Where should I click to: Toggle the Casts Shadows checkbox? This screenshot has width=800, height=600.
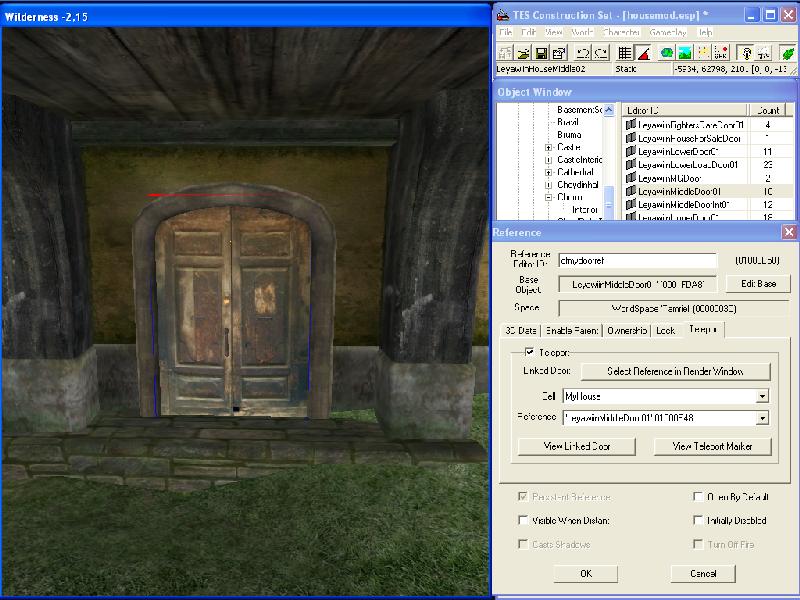522,544
